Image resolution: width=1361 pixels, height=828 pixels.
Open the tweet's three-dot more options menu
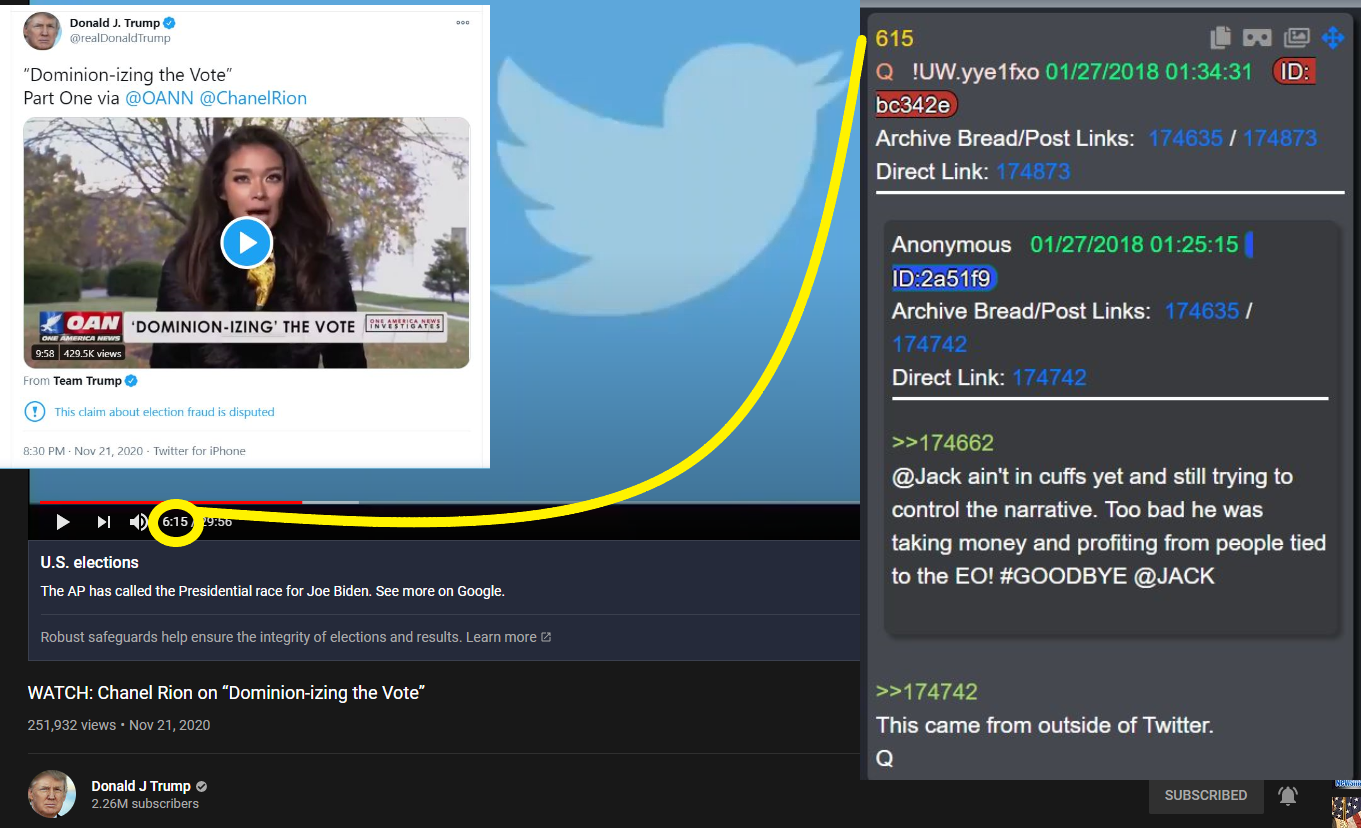pyautogui.click(x=462, y=22)
